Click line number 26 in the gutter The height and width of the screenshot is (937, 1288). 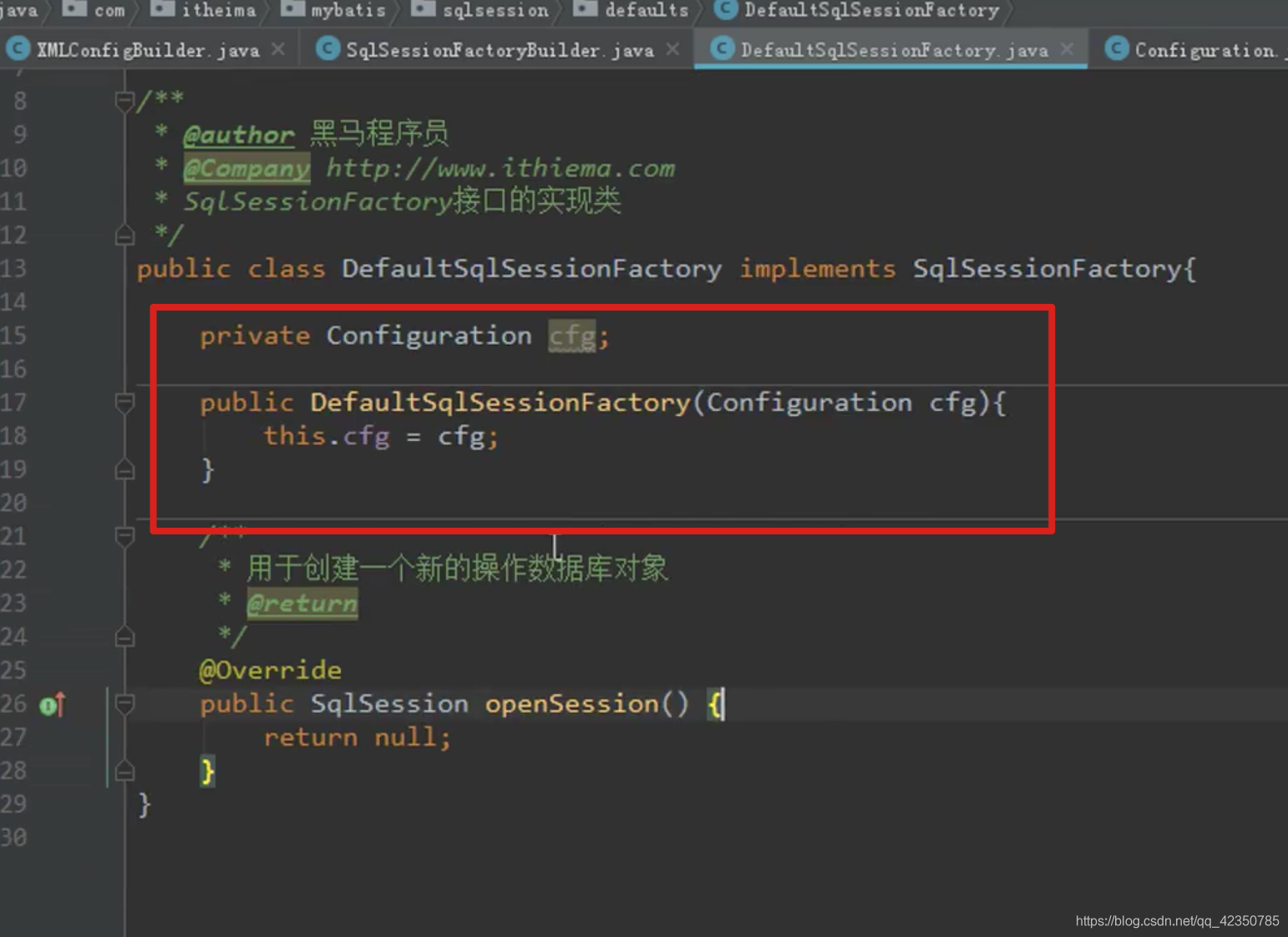(13, 704)
